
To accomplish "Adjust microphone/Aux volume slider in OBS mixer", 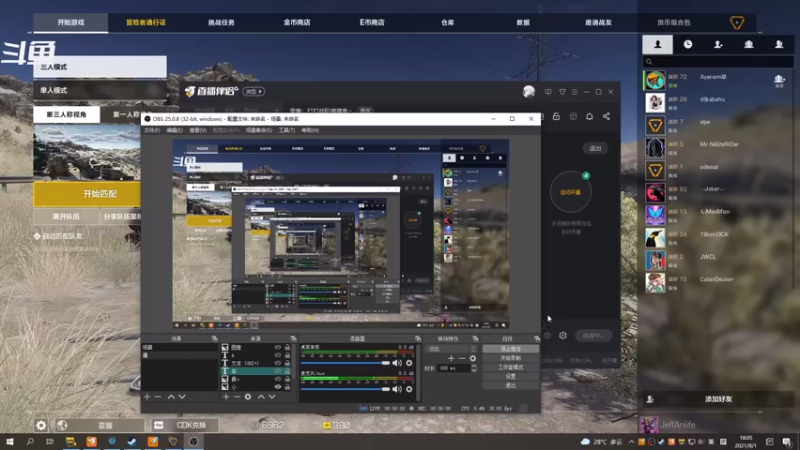I will (345, 389).
